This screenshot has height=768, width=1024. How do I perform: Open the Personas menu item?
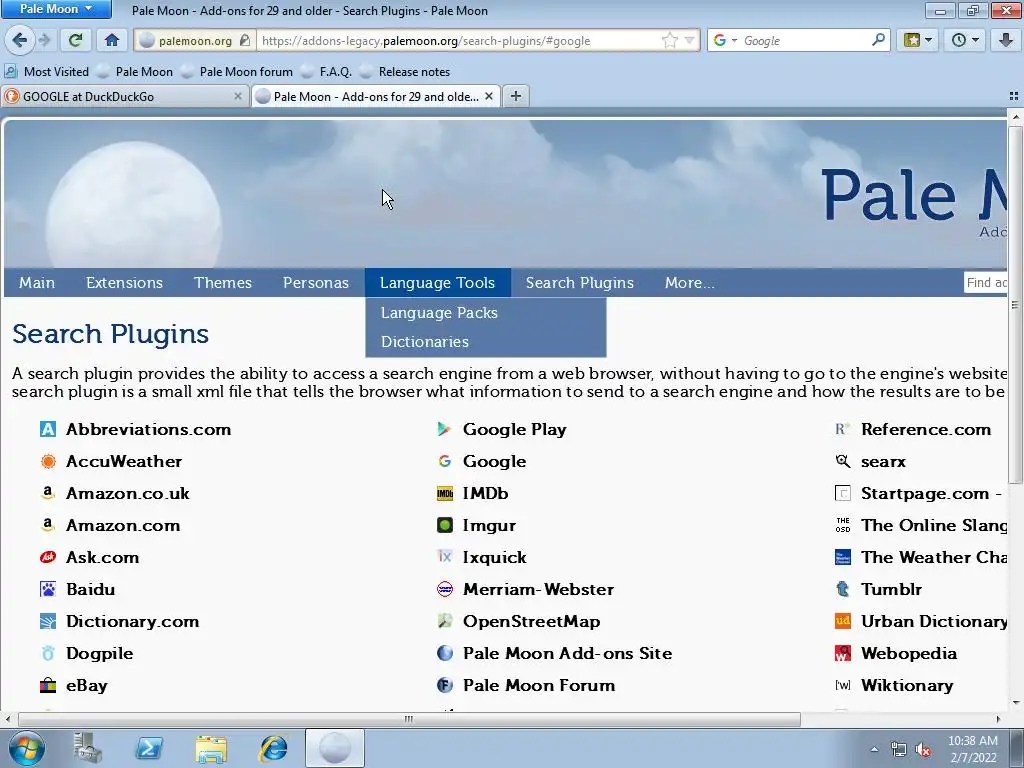coord(315,283)
